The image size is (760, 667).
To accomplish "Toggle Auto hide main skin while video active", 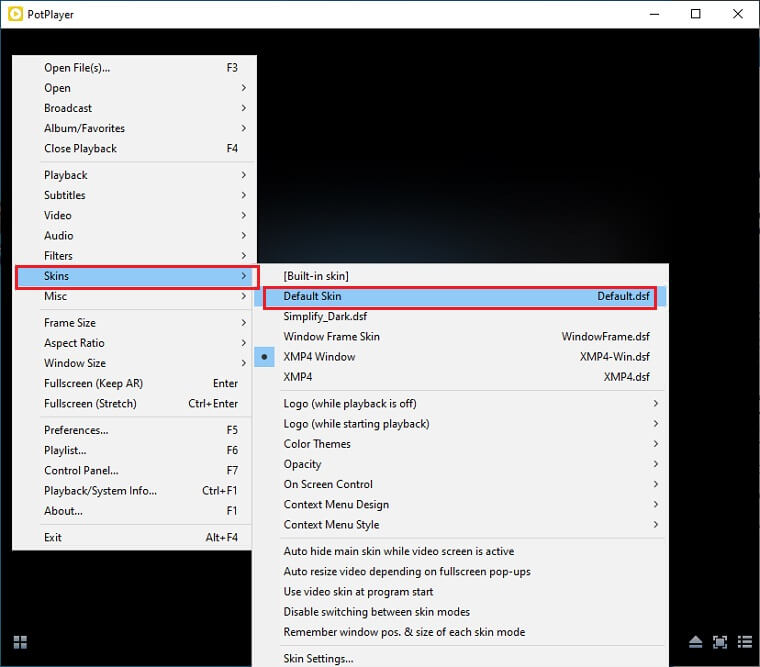I will pyautogui.click(x=460, y=552).
